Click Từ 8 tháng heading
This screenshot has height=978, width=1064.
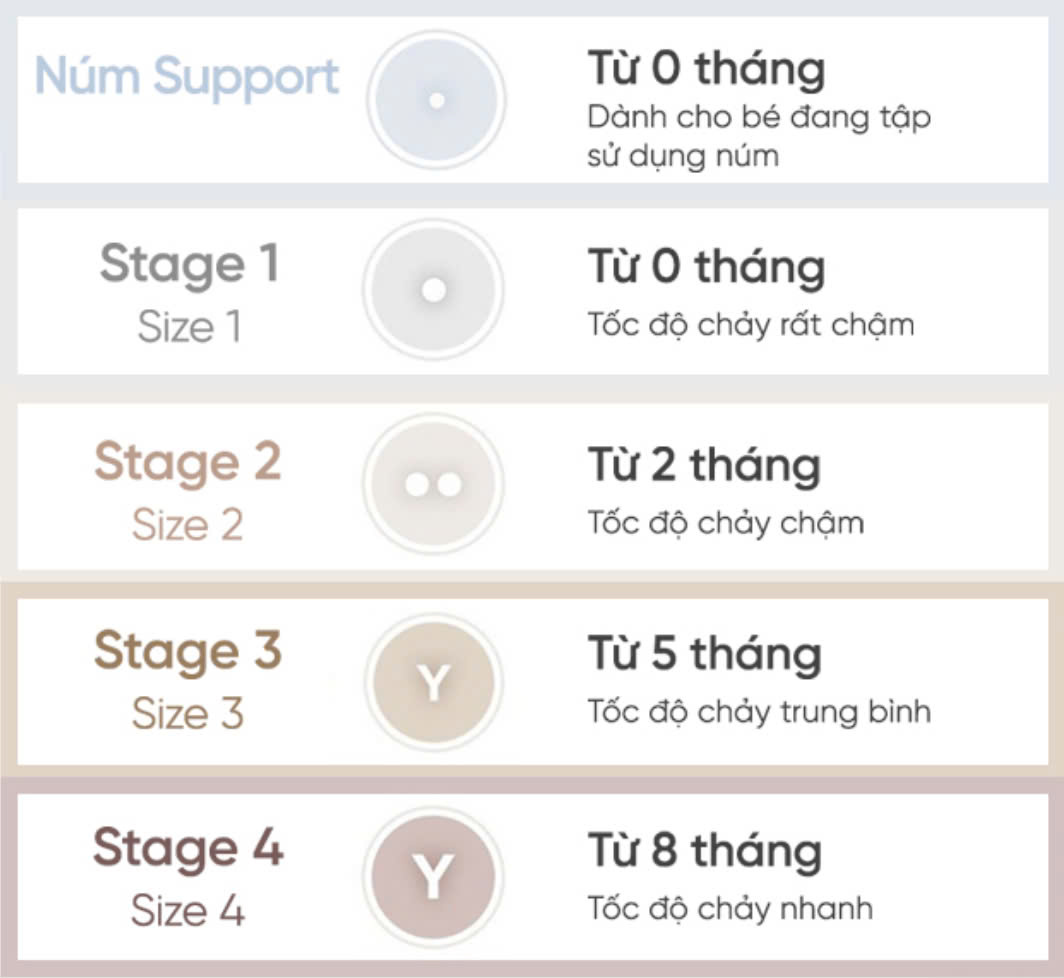705,853
